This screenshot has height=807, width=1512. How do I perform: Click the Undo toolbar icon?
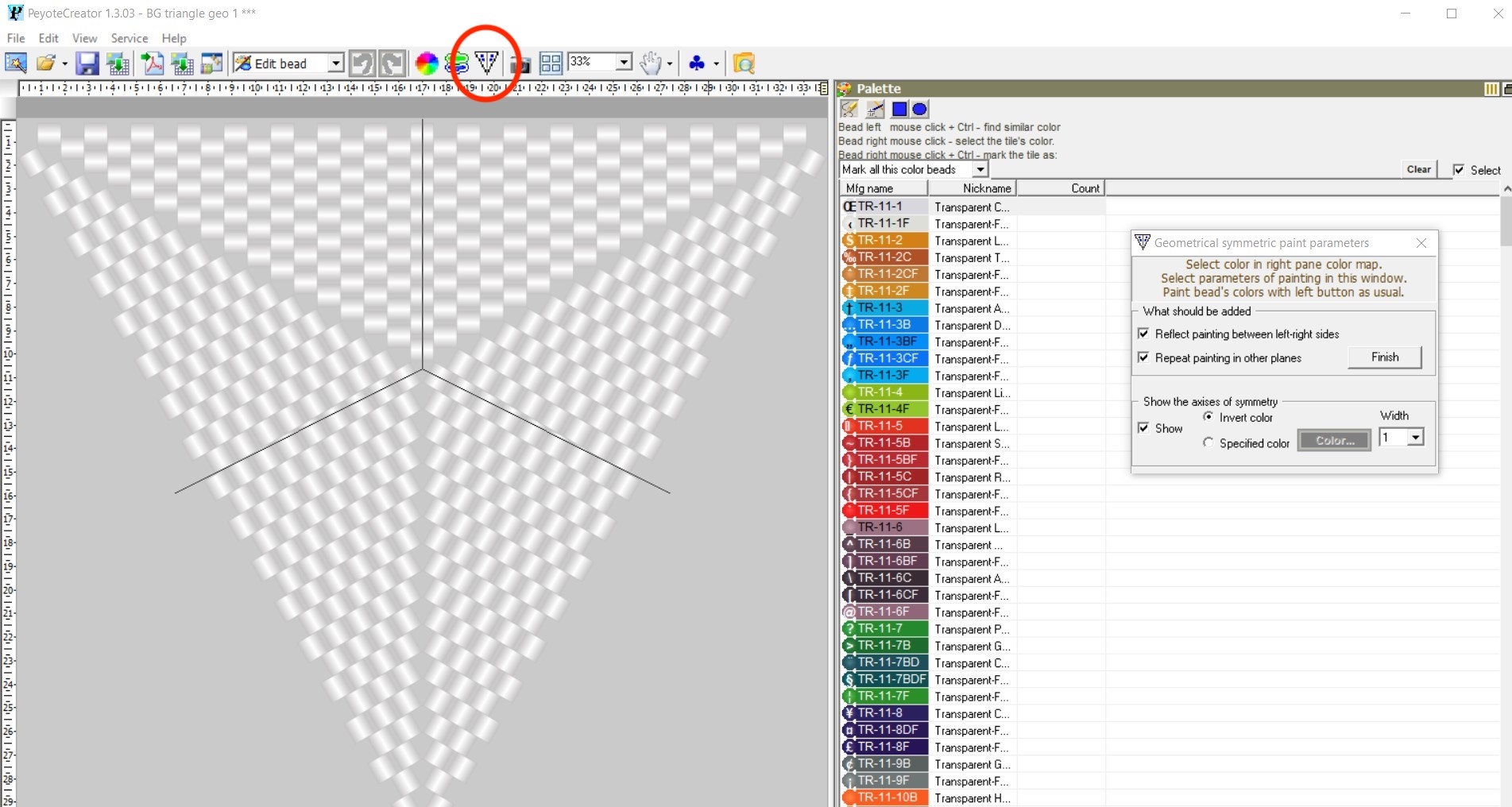pyautogui.click(x=362, y=64)
